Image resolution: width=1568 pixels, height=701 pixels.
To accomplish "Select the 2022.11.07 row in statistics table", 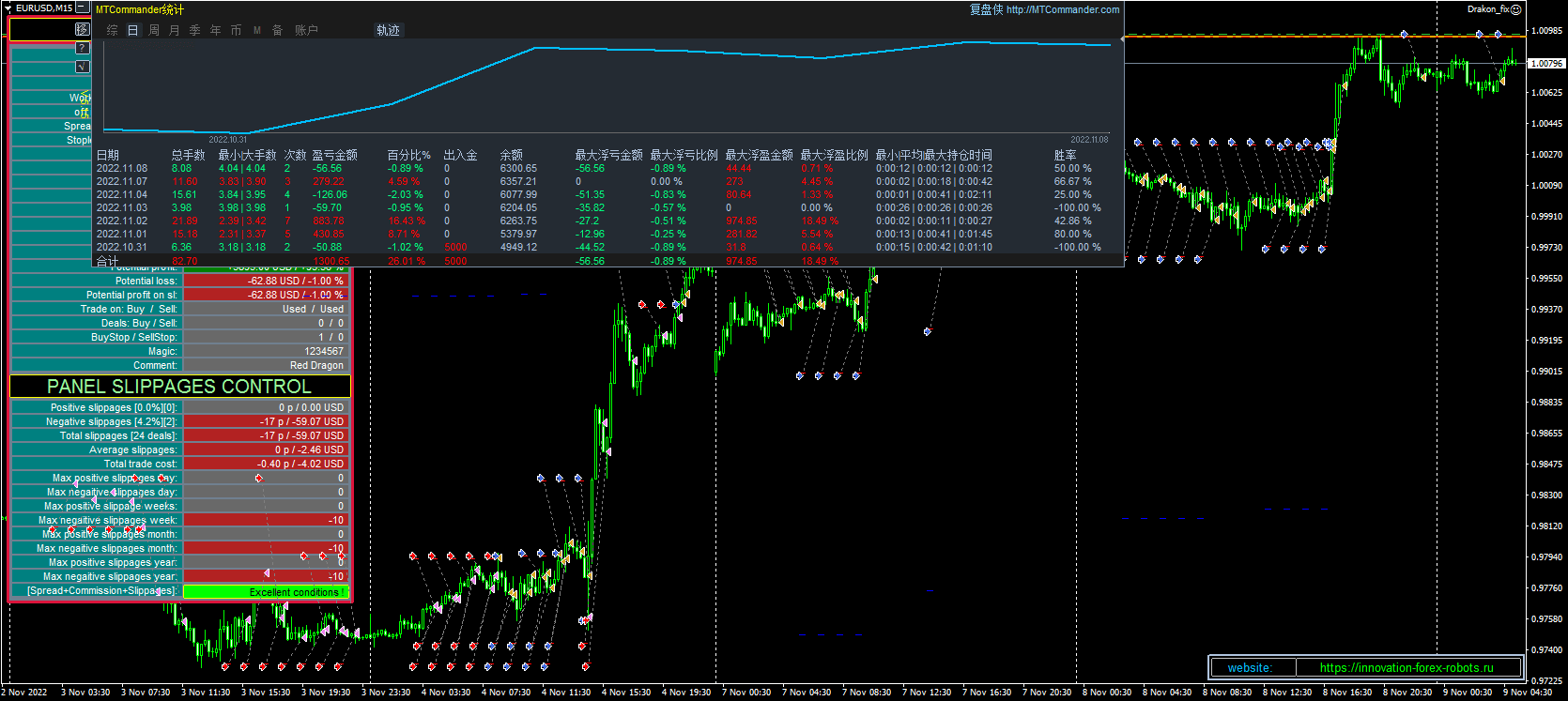I will [122, 181].
